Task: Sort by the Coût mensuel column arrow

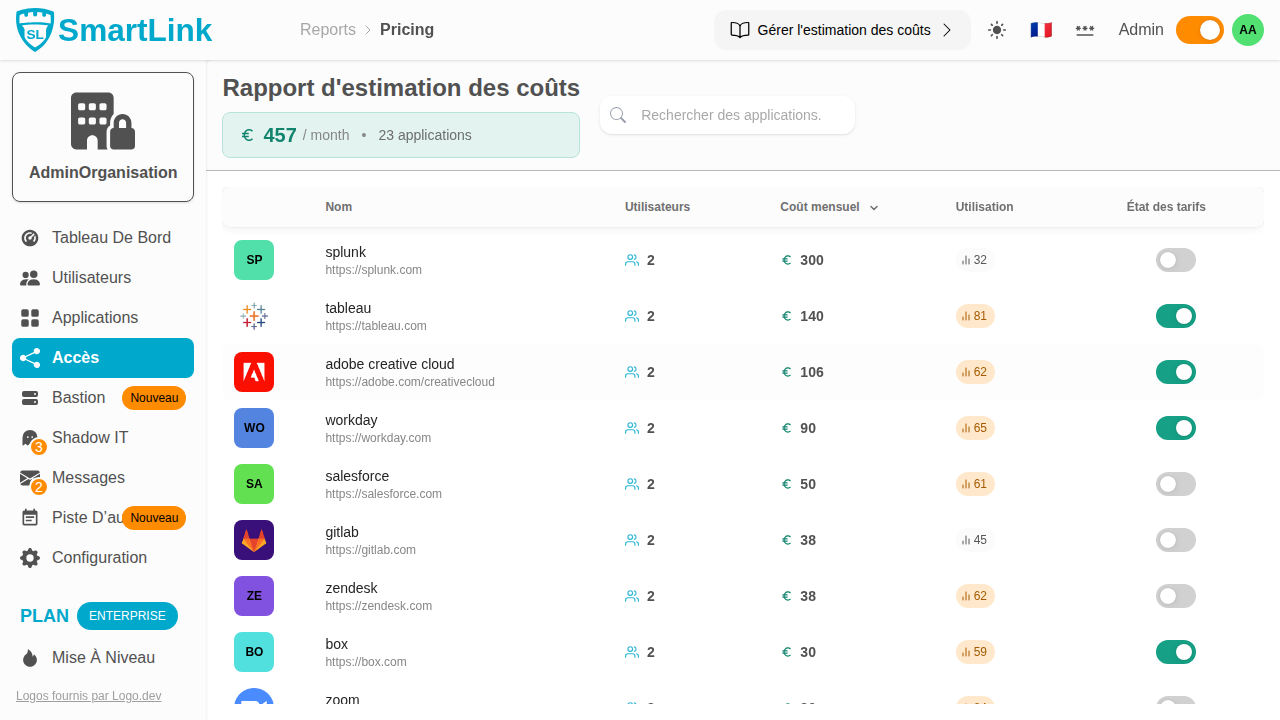Action: (874, 207)
